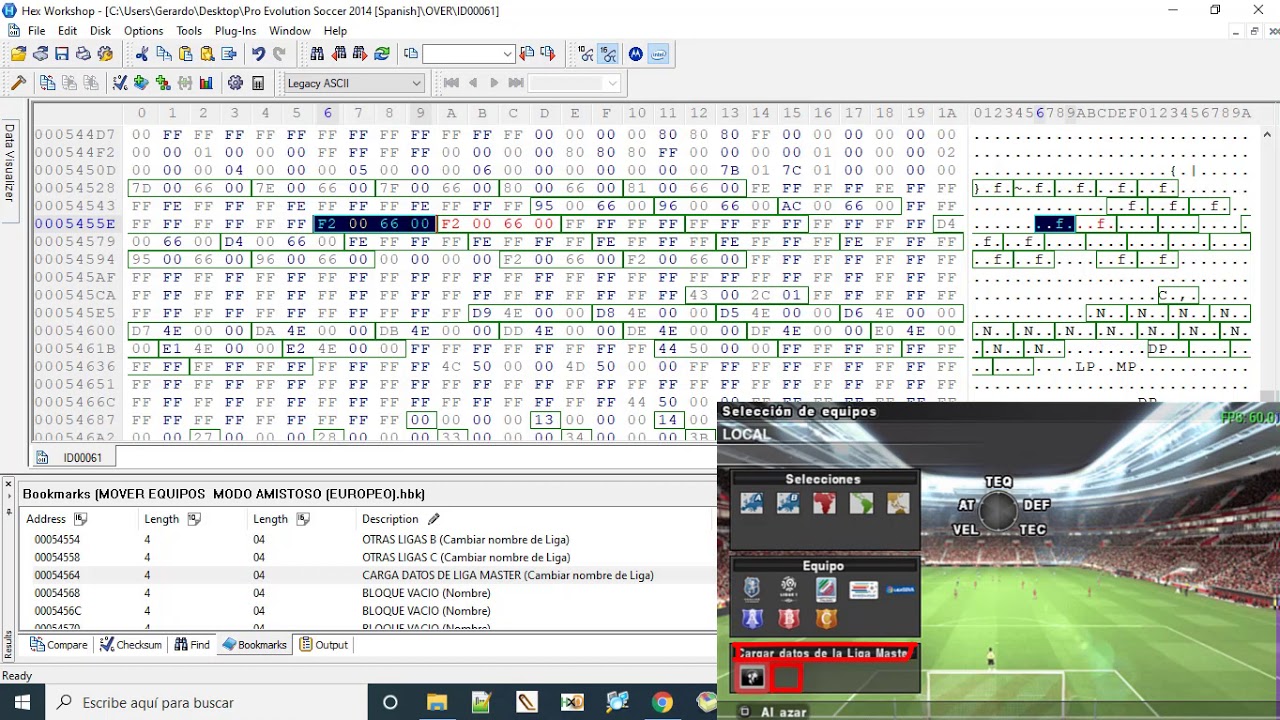Switch to the Output results tab
Screen dimensions: 1280x720
(x=324, y=645)
